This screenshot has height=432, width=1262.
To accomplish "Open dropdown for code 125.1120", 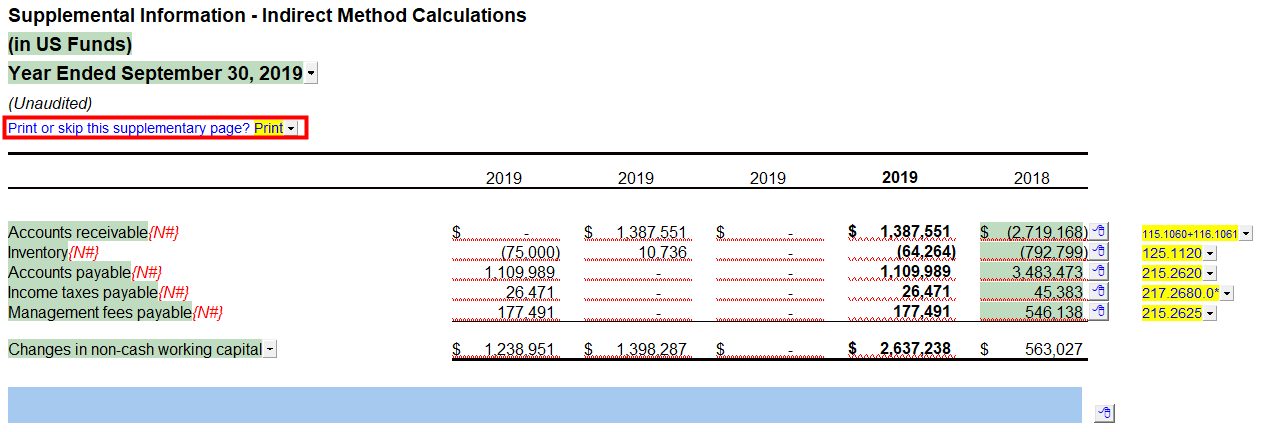I will 1210,254.
